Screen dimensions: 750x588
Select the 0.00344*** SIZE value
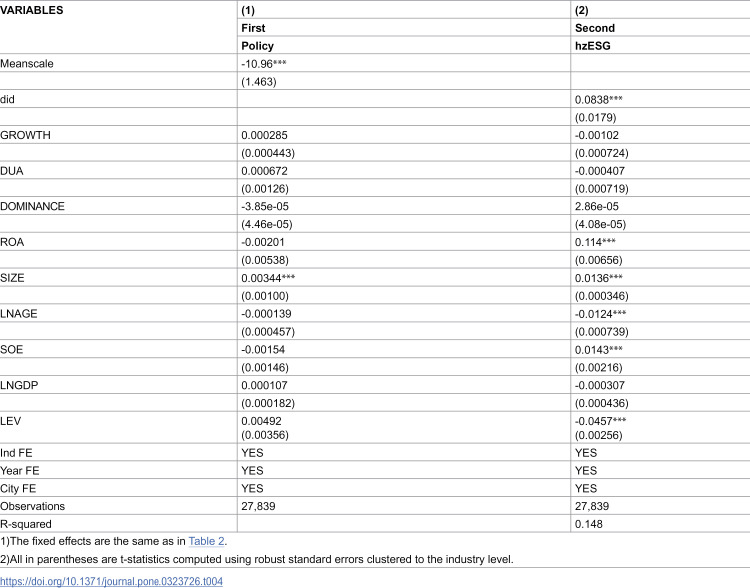pos(268,278)
